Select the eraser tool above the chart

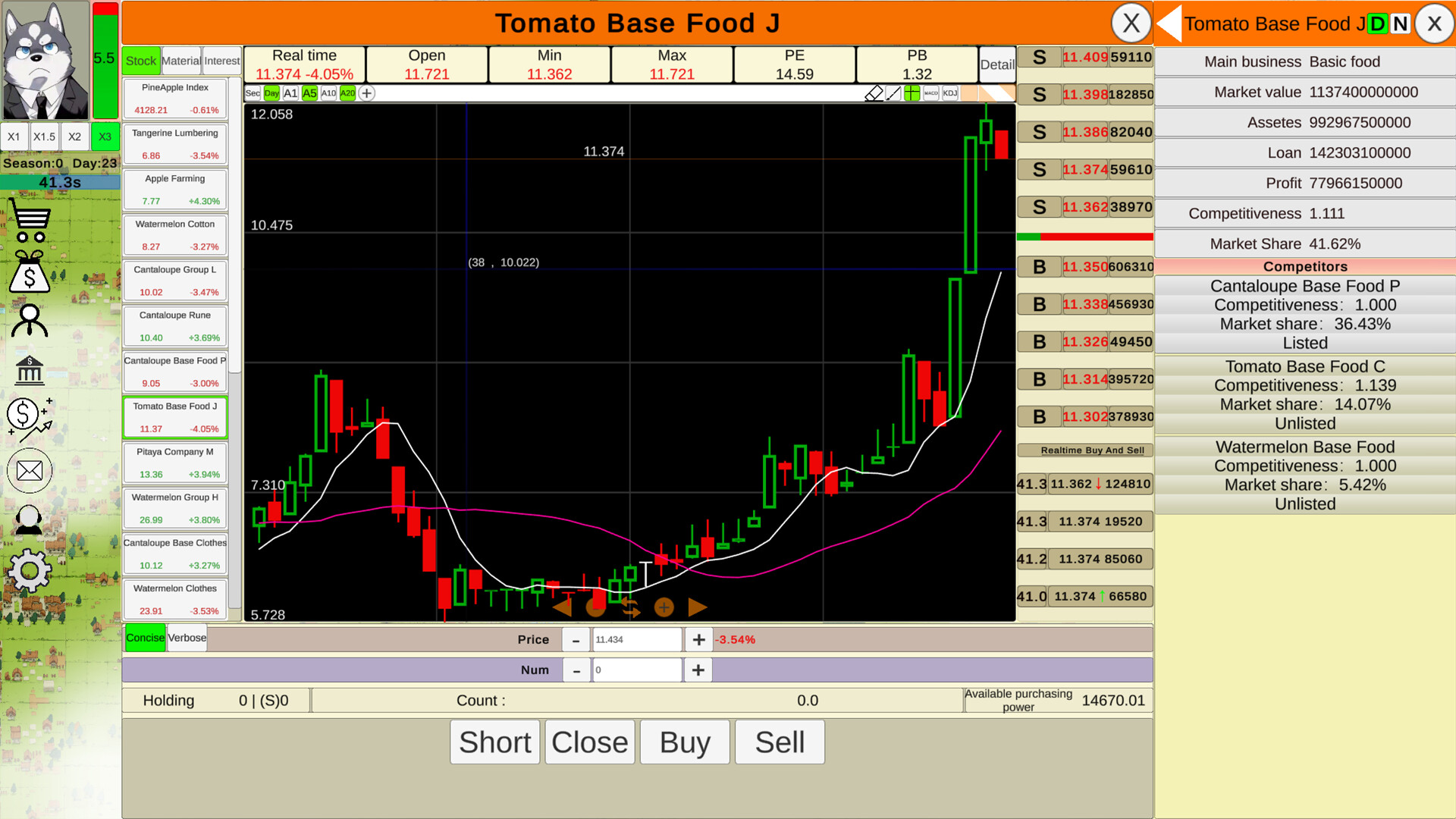click(x=874, y=93)
